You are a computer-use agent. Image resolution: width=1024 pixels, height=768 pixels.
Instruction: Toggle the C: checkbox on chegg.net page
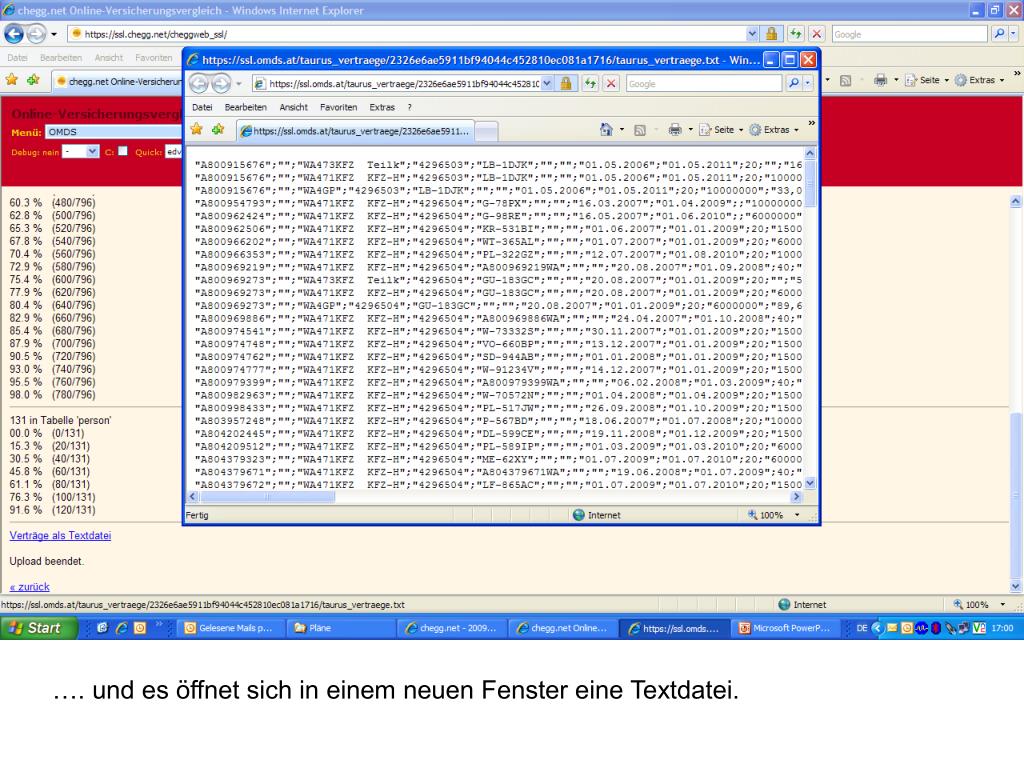[x=123, y=151]
